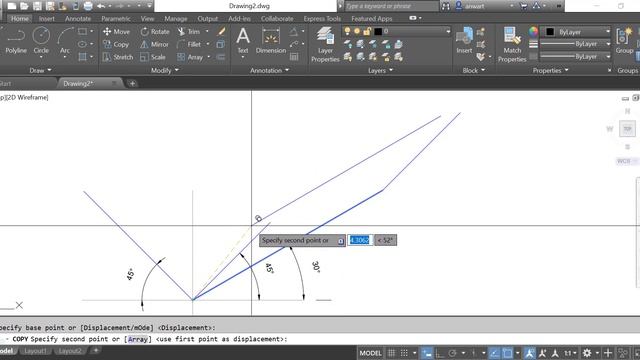Viewport: 640px width, 360px height.
Task: Toggle the drawing grid display
Action: point(391,353)
